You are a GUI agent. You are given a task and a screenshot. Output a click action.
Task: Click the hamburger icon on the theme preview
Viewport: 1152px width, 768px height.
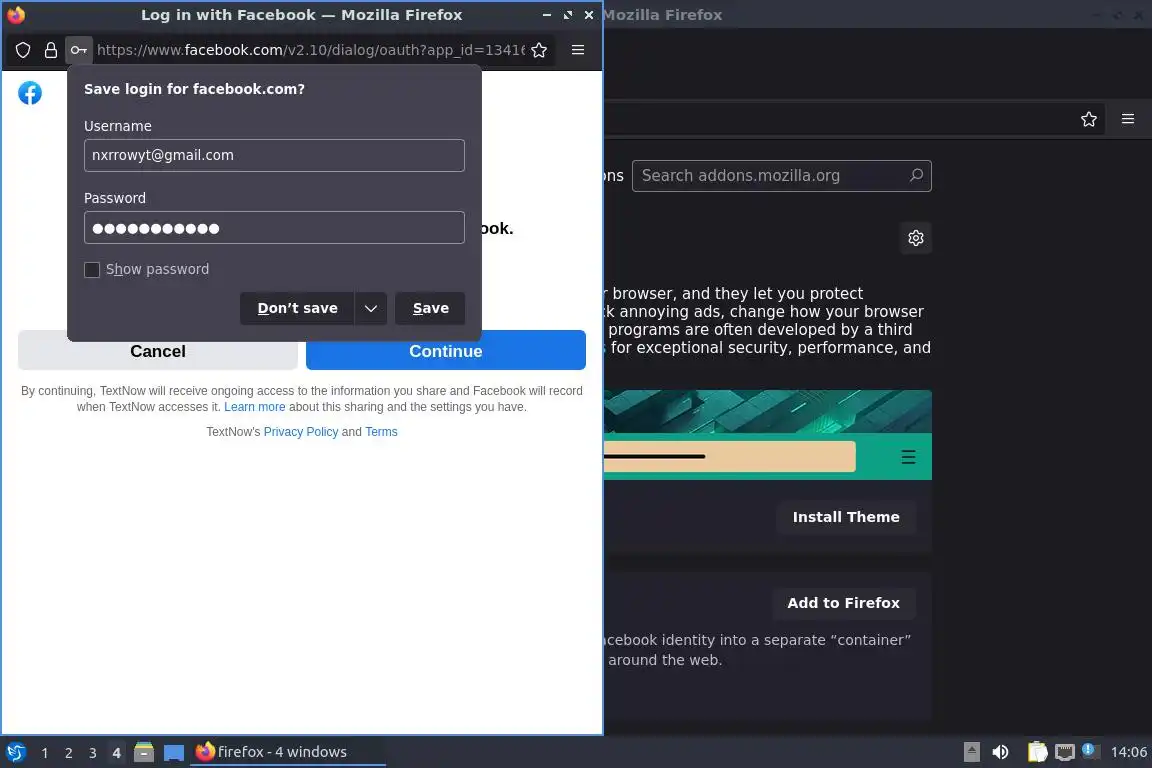pos(908,457)
